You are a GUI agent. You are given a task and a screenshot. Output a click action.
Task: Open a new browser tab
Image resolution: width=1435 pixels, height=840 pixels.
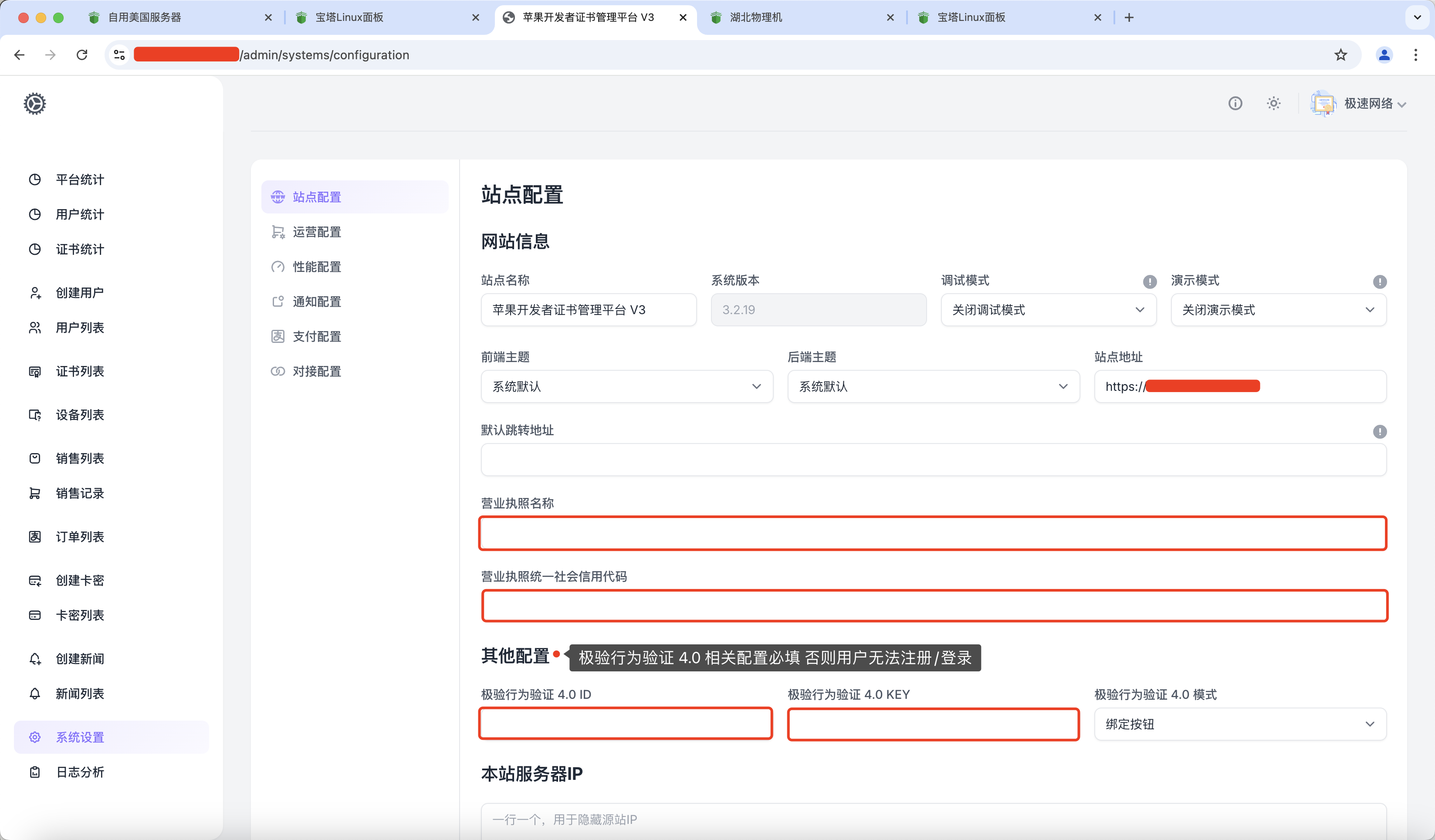tap(1129, 18)
